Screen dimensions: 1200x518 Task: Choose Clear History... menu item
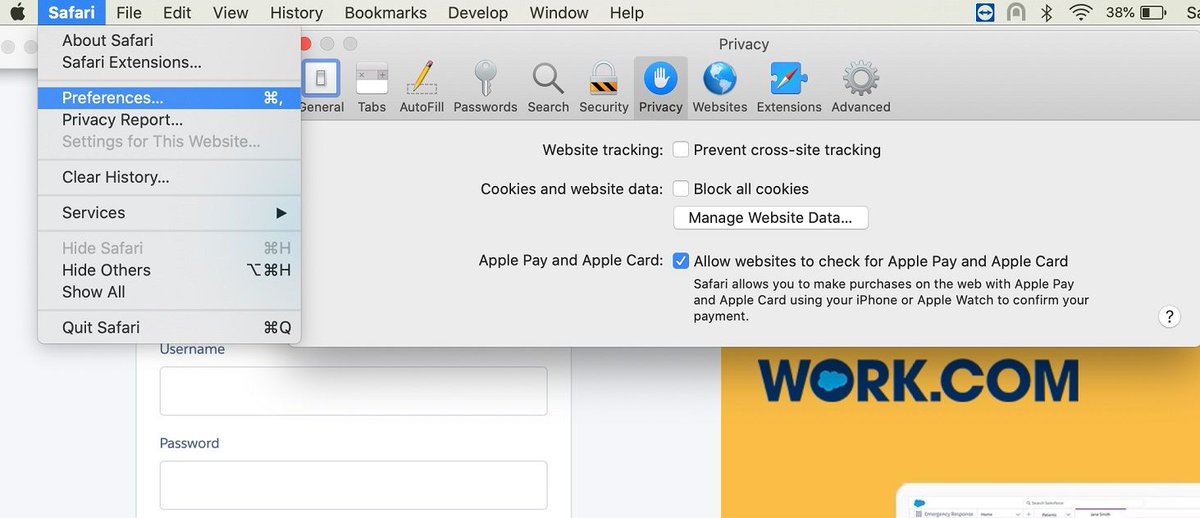pyautogui.click(x=169, y=177)
